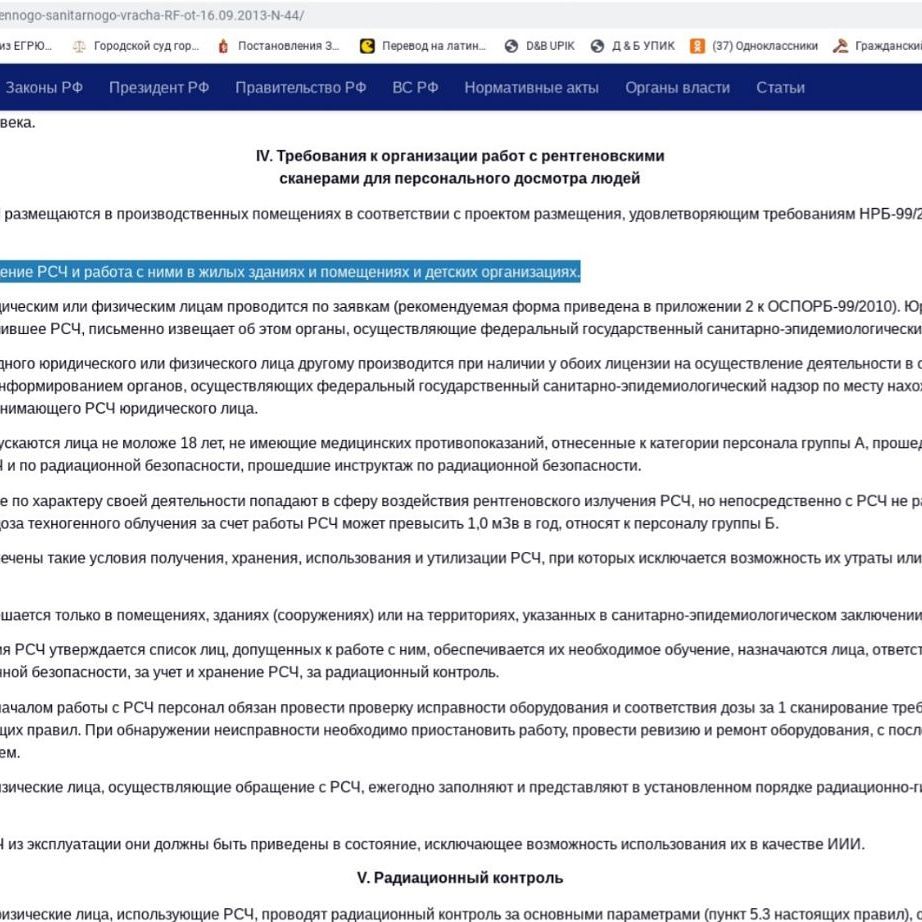Click the browser address bar URL
Image resolution: width=922 pixels, height=922 pixels.
pos(152,15)
